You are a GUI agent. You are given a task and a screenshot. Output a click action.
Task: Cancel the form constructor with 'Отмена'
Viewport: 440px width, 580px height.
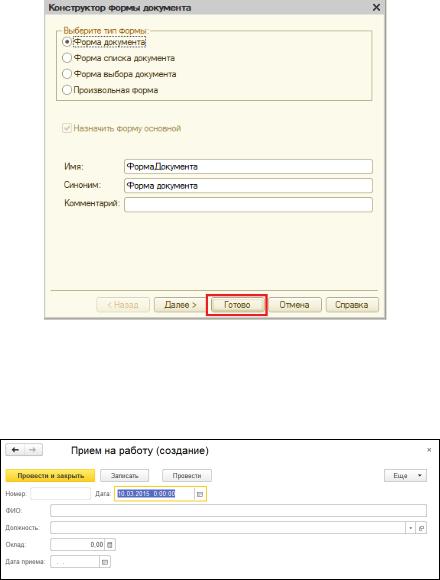(x=294, y=305)
